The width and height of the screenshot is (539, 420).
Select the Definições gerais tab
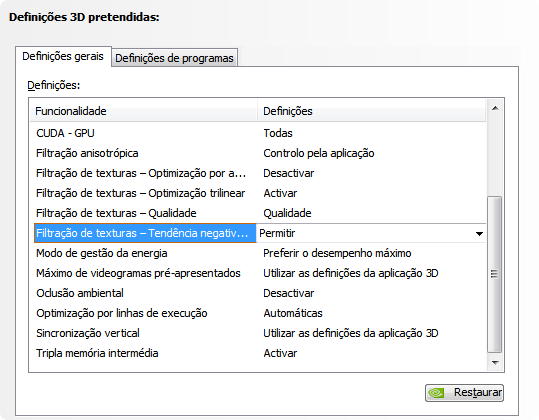tap(63, 56)
